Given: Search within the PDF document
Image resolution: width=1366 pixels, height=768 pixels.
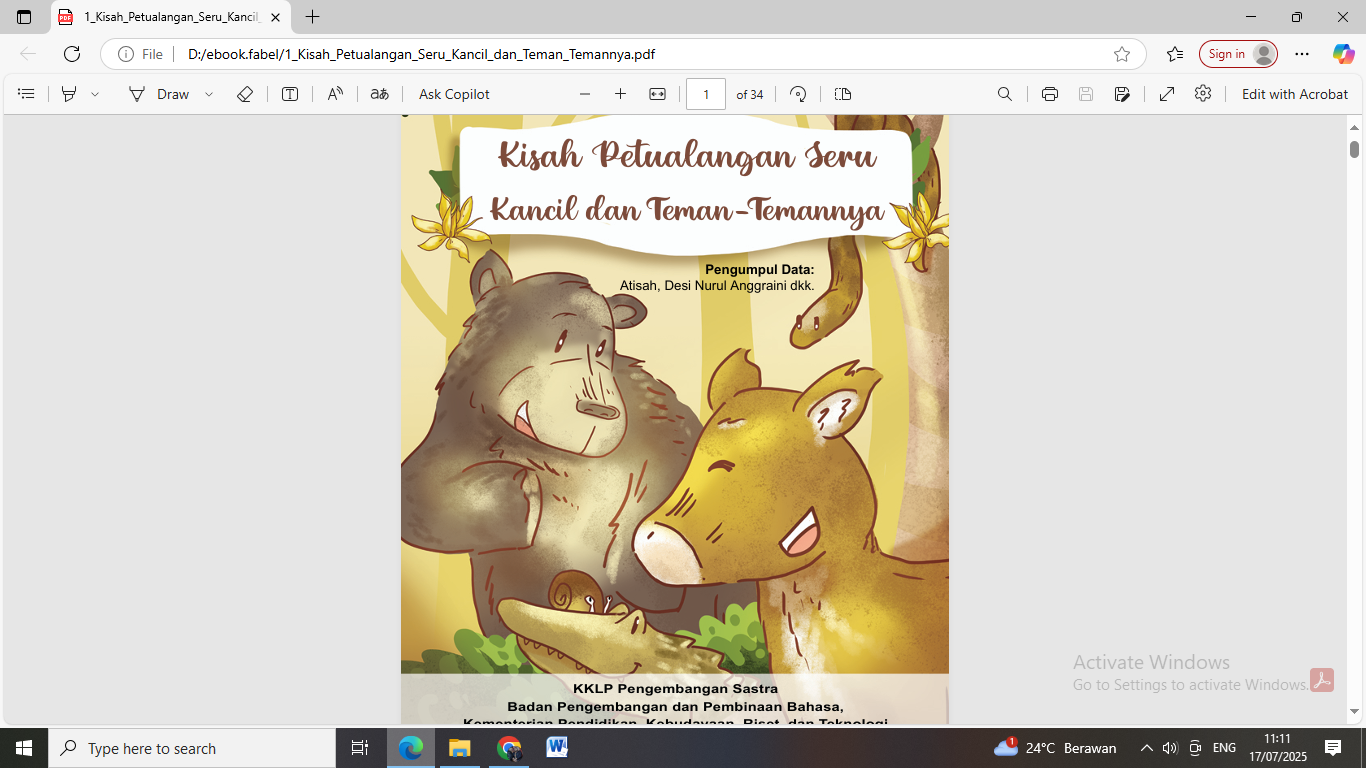Looking at the screenshot, I should (1004, 94).
